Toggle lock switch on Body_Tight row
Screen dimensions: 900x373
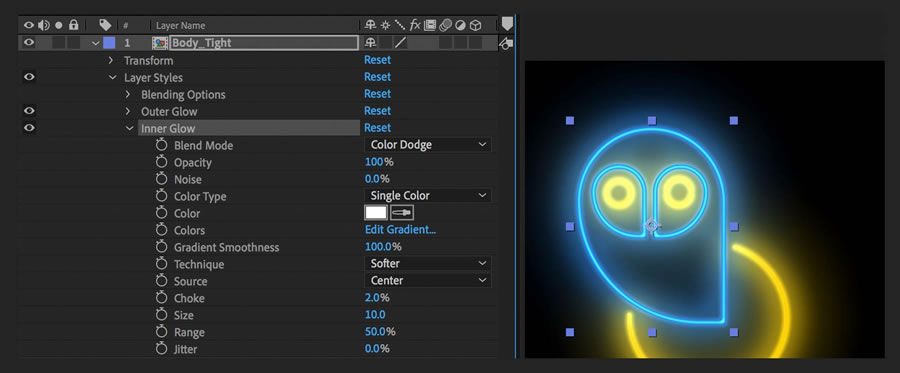[x=73, y=42]
